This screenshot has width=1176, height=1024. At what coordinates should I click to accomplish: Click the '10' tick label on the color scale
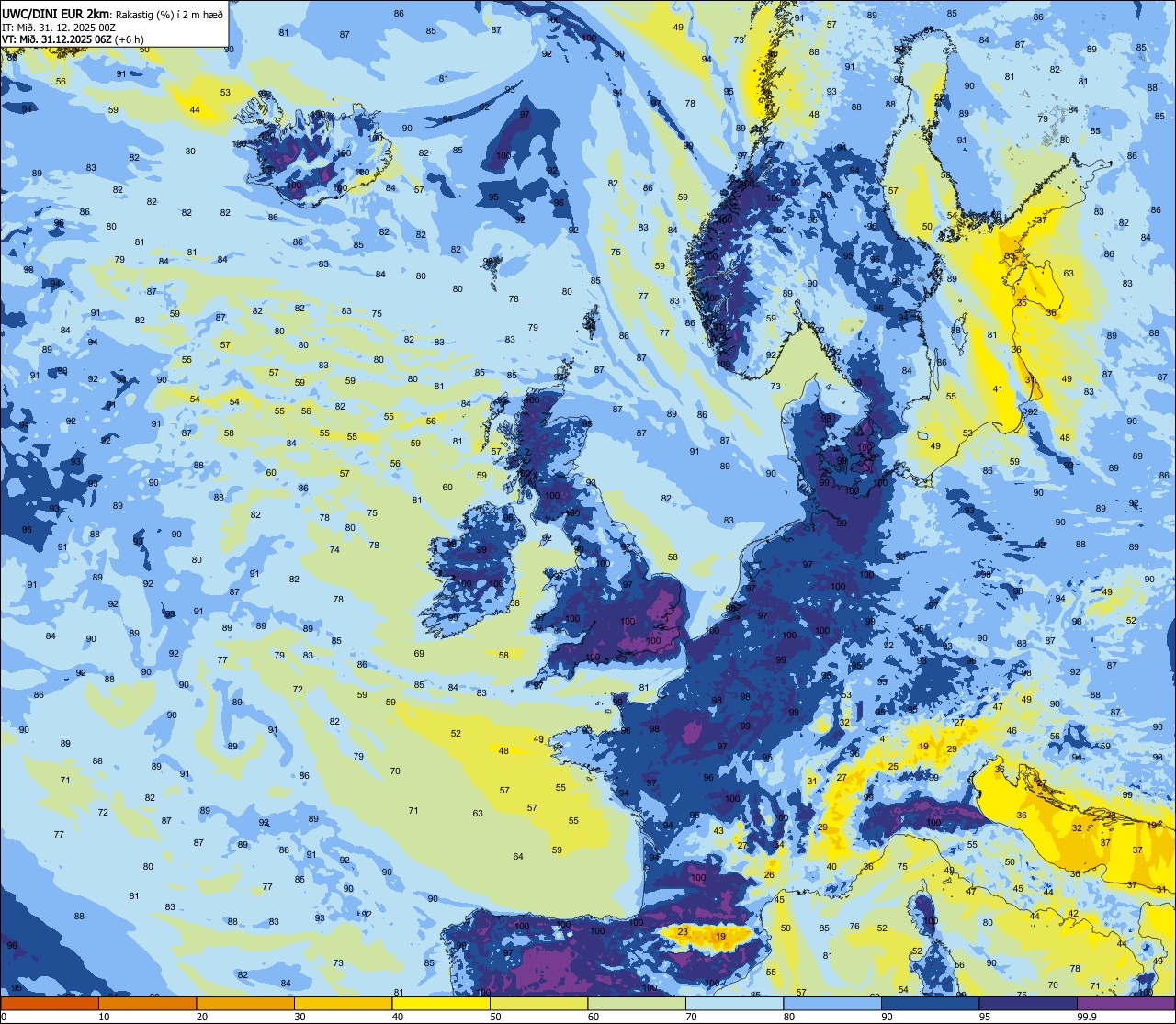pyautogui.click(x=104, y=1017)
